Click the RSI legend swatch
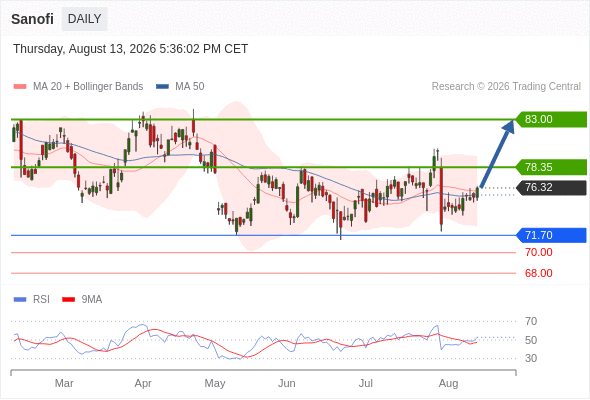 20,300
